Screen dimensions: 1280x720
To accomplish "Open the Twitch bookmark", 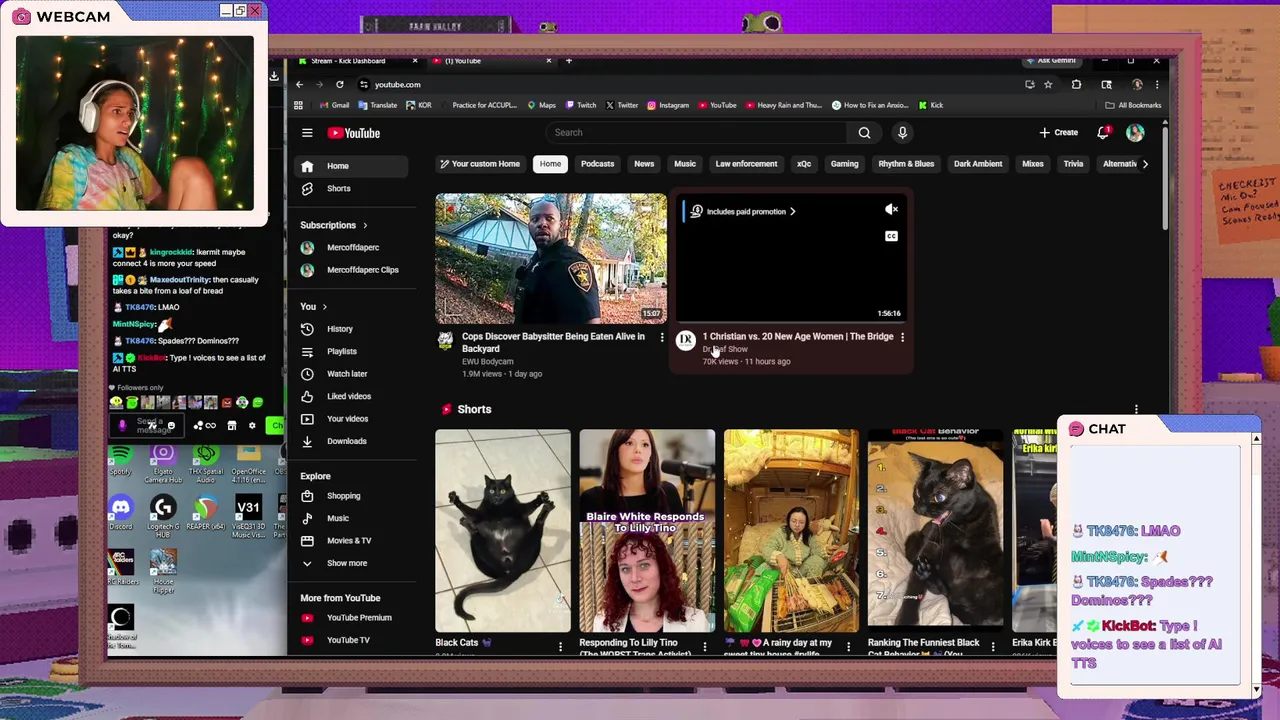I will [x=581, y=105].
